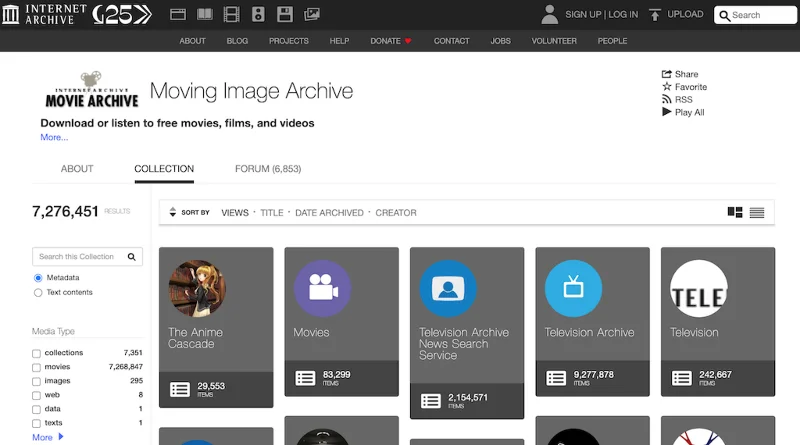Toggle sort direction arrows beside Sort By
Viewport: 800px width, 445px height.
click(x=172, y=212)
